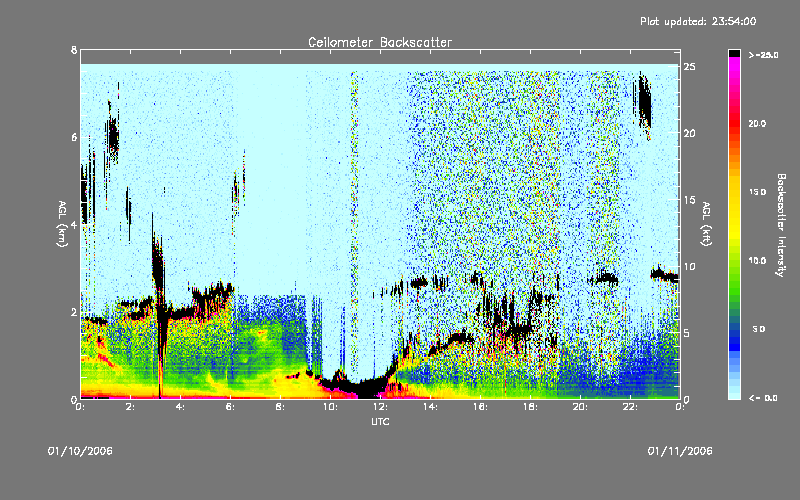
Task: Click the ">-25.0" colorbar maximum label
Action: coord(763,55)
